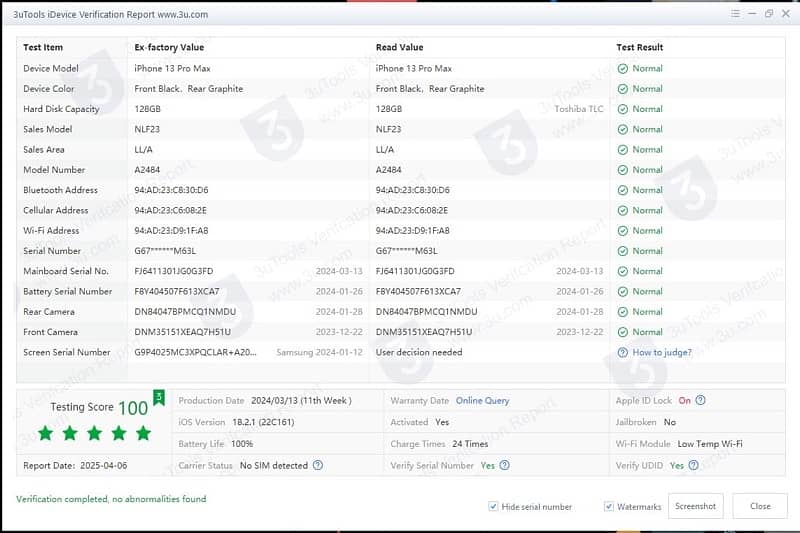This screenshot has width=800, height=533.
Task: Click the Toshiba TLC label
Action: [579, 109]
